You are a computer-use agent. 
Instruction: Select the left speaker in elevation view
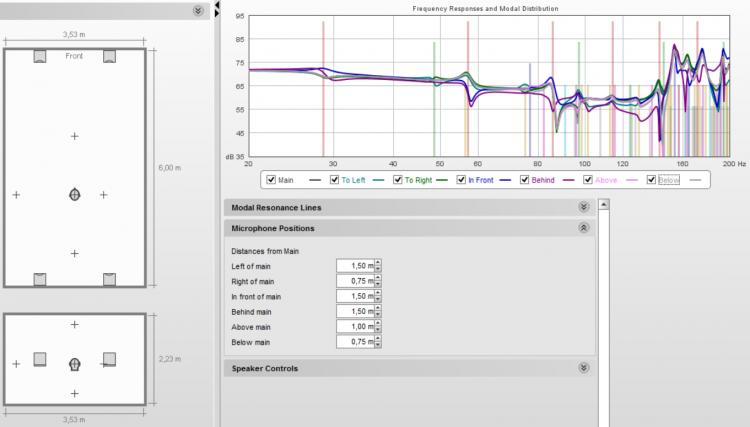coord(40,358)
